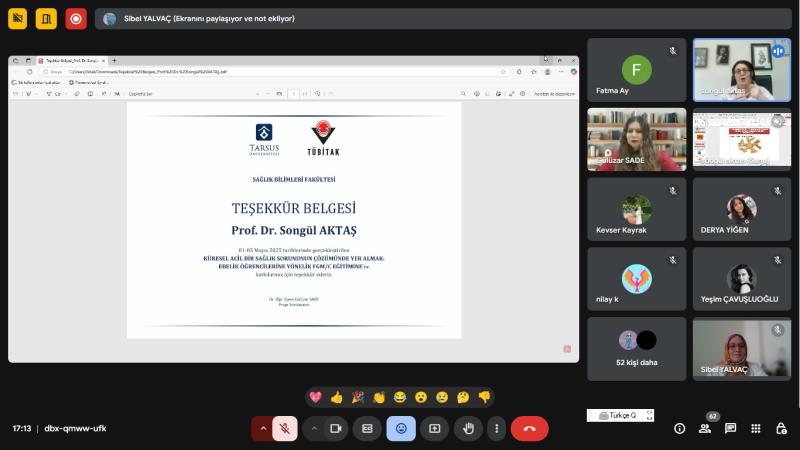Click the dbx-qmww-ufk meeting code

75,429
